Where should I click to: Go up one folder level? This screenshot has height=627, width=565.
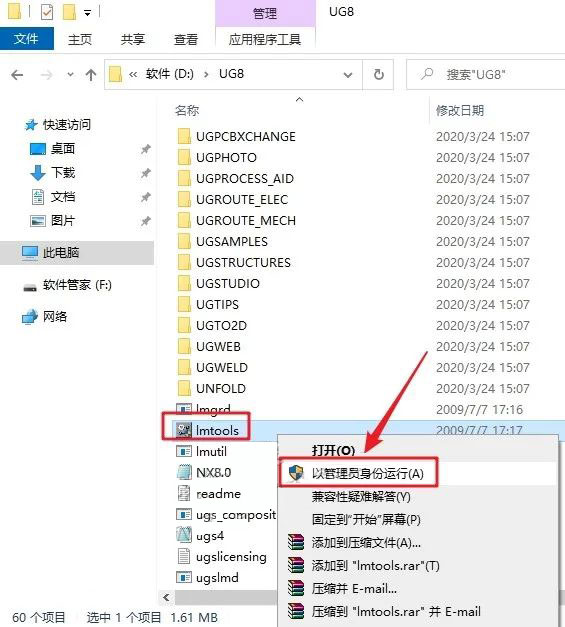(91, 74)
